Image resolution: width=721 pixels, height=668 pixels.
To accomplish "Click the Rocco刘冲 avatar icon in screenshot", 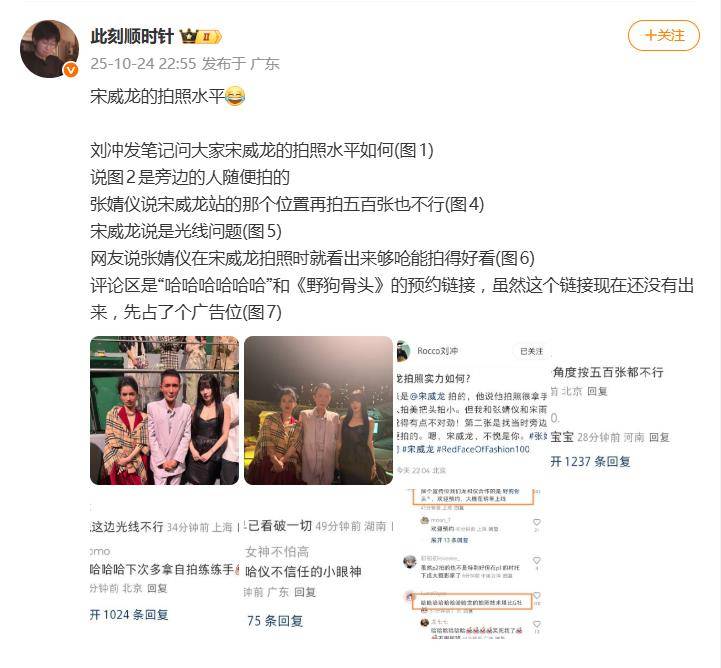I will [403, 351].
